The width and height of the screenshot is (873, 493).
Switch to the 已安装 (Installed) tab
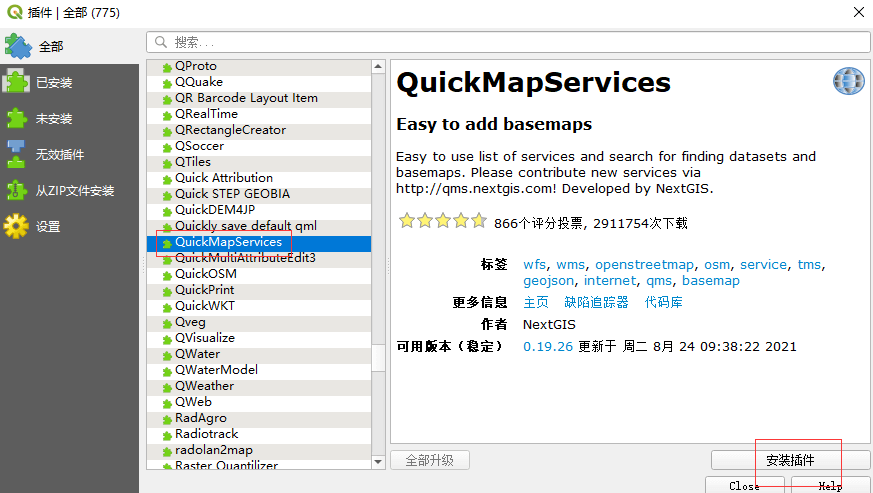[x=69, y=82]
